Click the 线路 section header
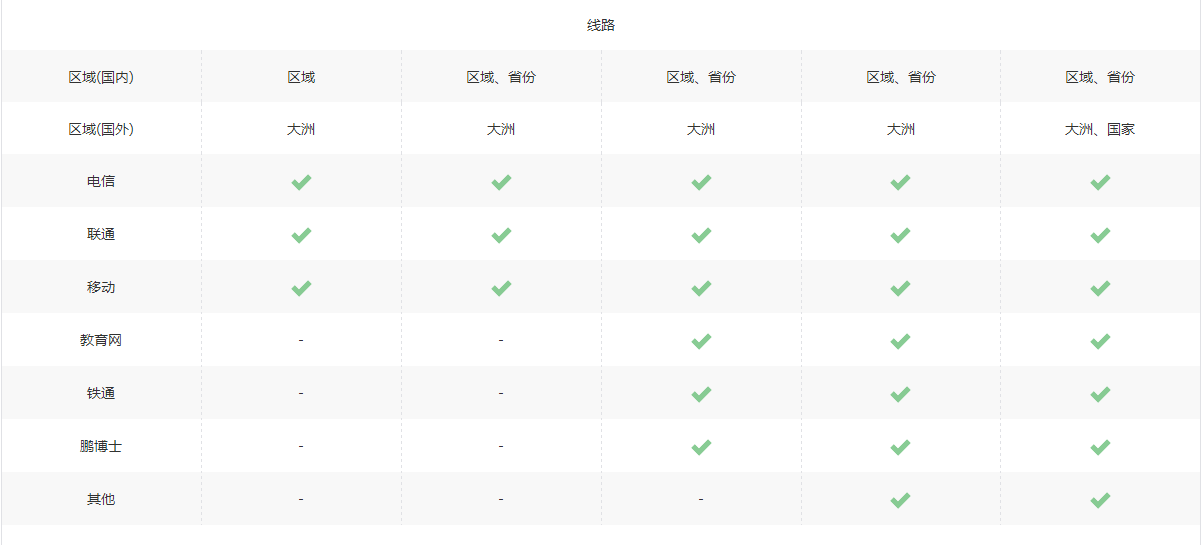 tap(601, 25)
